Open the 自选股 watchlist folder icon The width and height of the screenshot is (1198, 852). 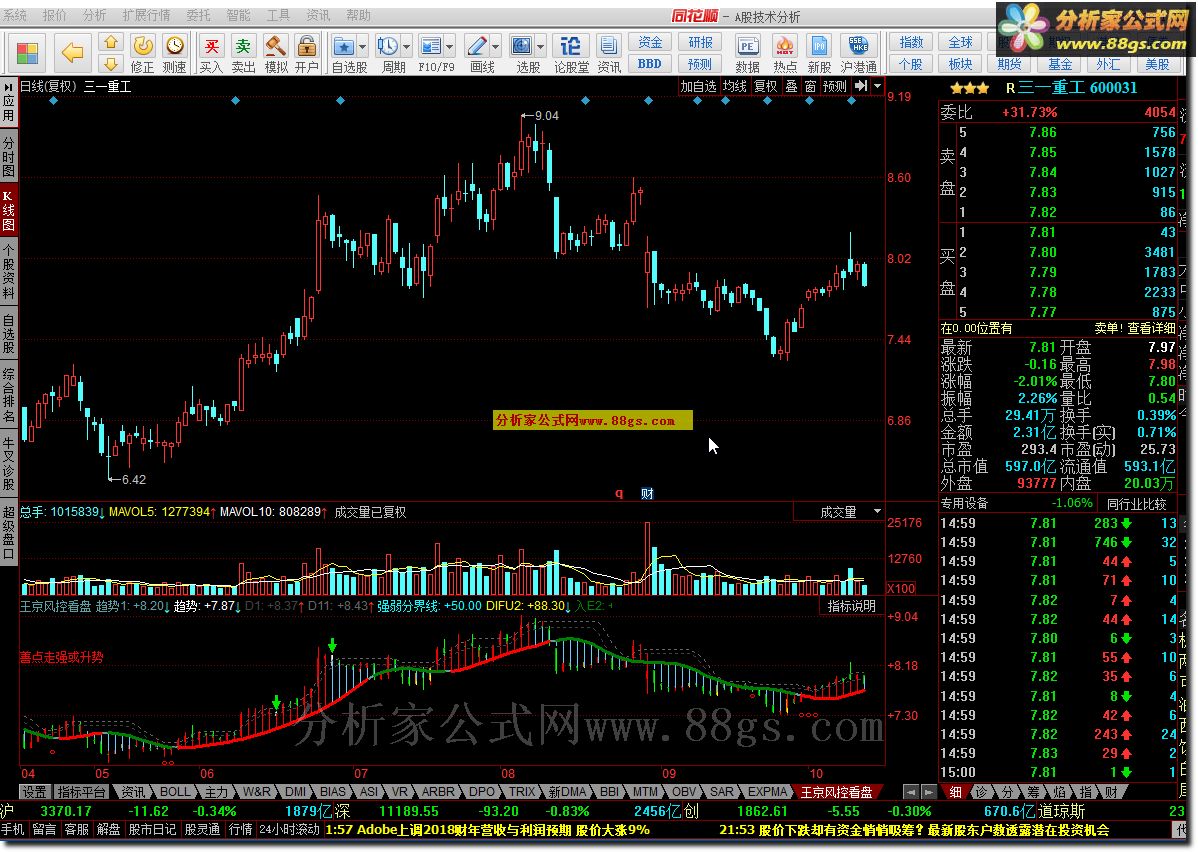tap(343, 47)
